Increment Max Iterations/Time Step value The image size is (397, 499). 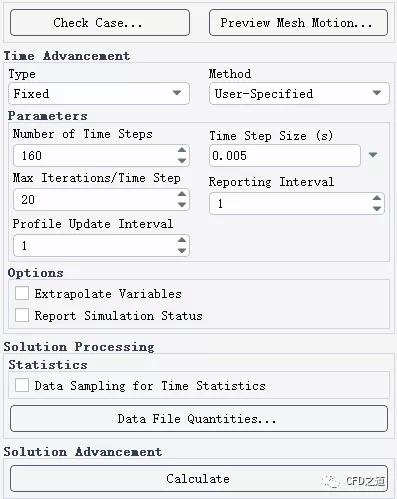[182, 194]
